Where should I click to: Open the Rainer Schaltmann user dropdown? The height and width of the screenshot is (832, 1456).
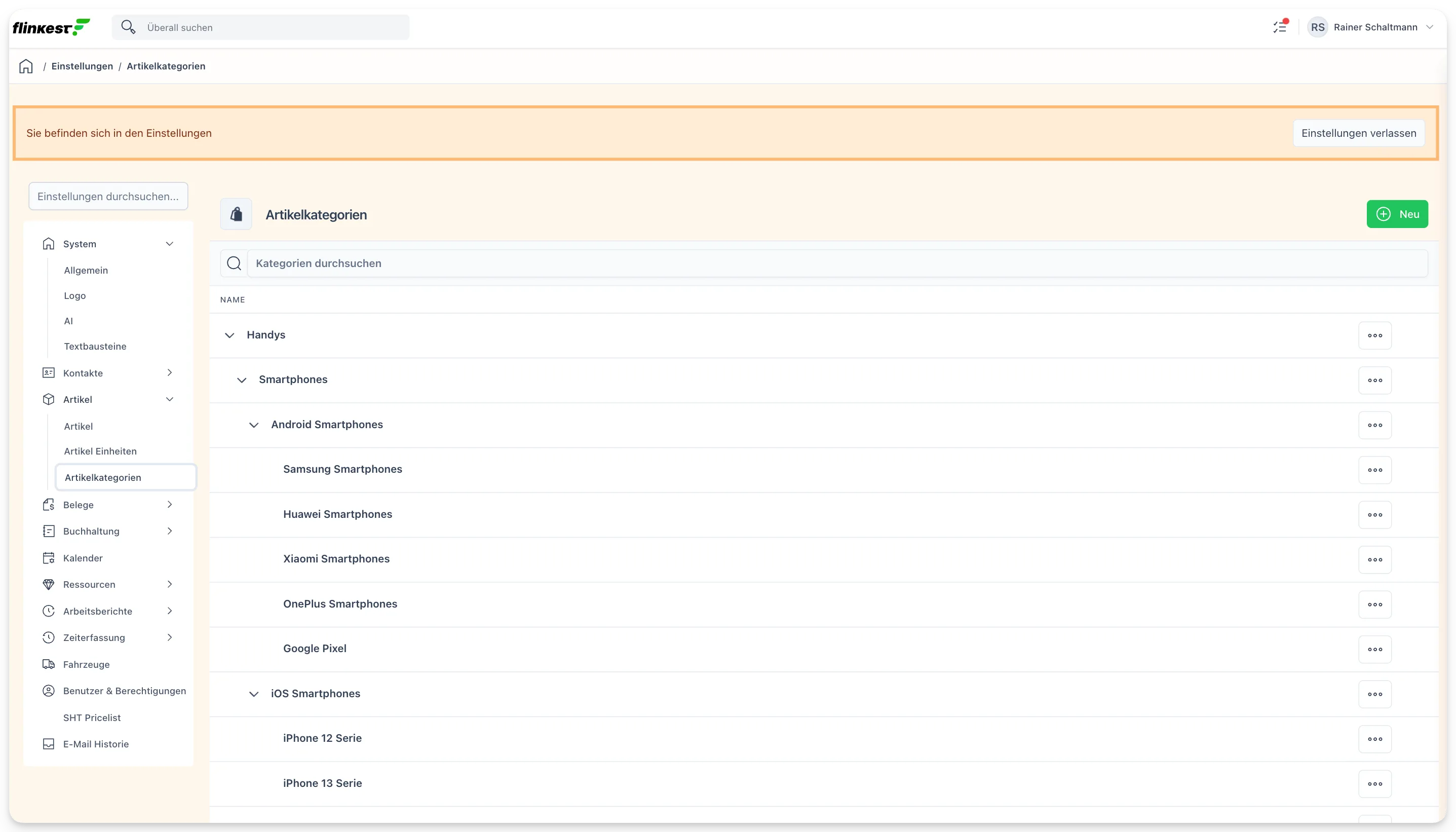[1370, 27]
